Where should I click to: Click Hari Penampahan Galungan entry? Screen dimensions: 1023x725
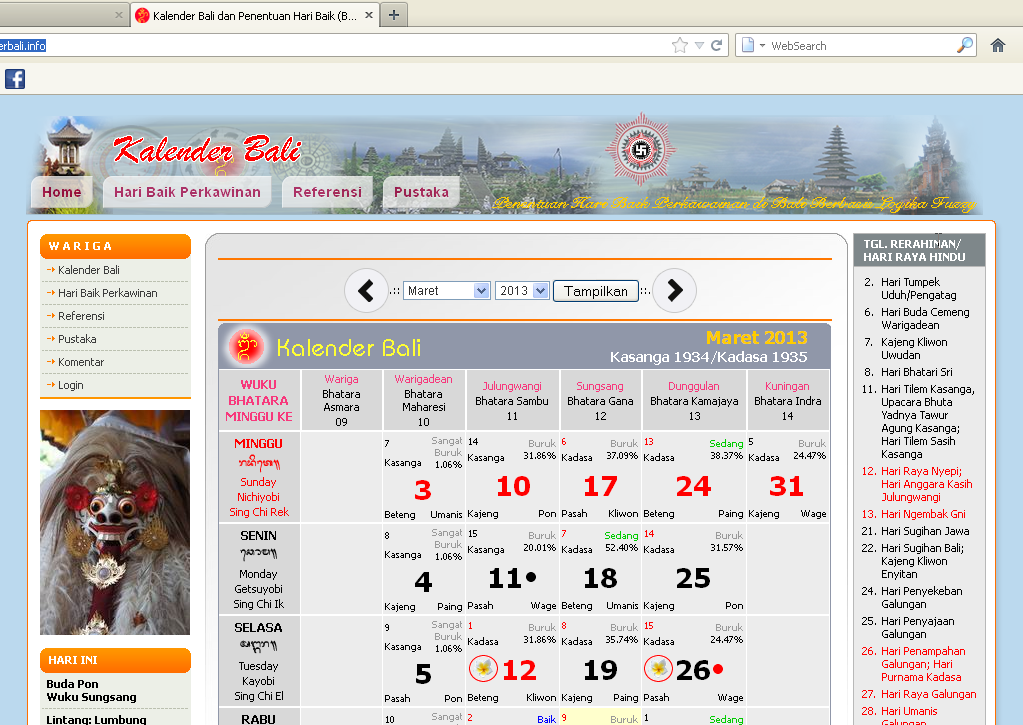pos(913,664)
